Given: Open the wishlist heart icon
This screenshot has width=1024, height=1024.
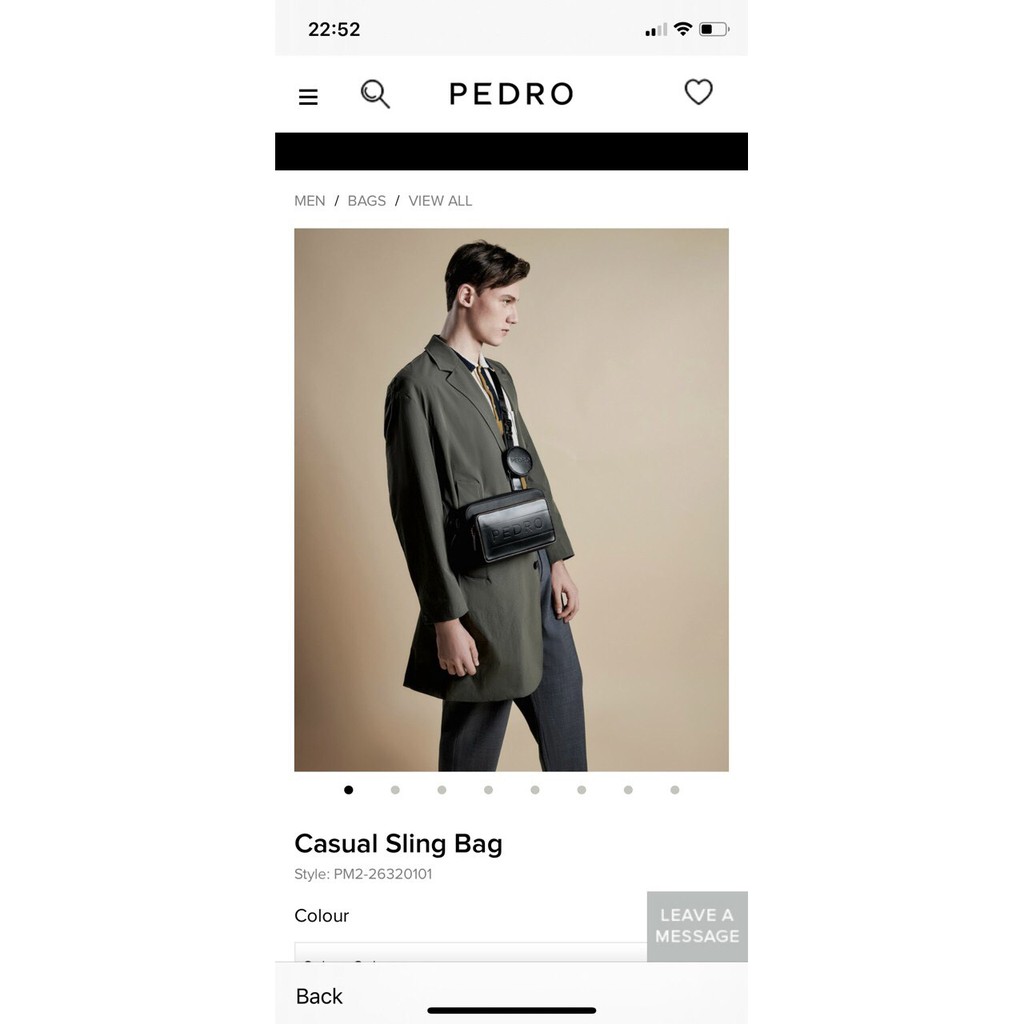Looking at the screenshot, I should tap(698, 92).
